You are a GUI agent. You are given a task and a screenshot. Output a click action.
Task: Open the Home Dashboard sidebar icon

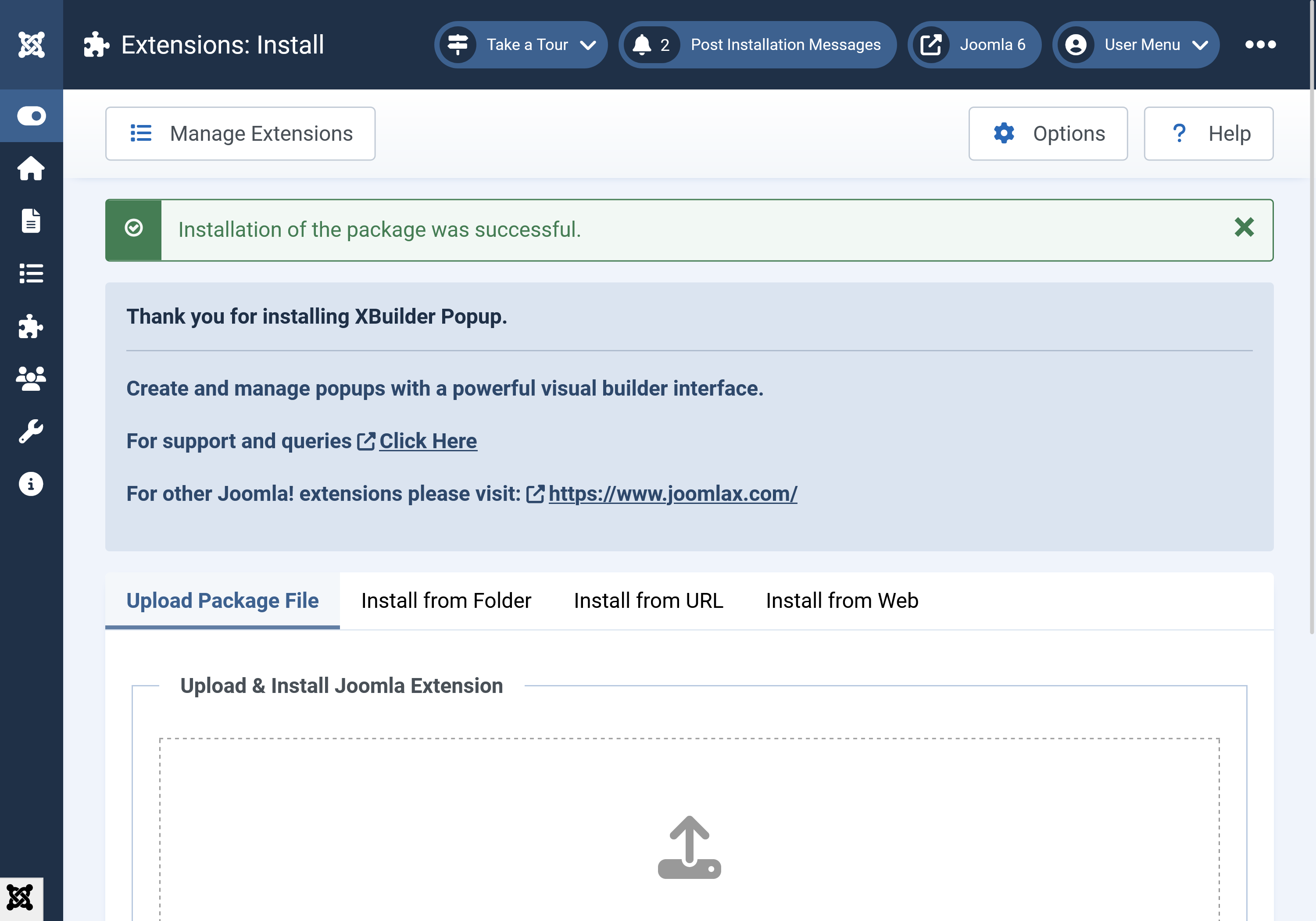coord(31,168)
